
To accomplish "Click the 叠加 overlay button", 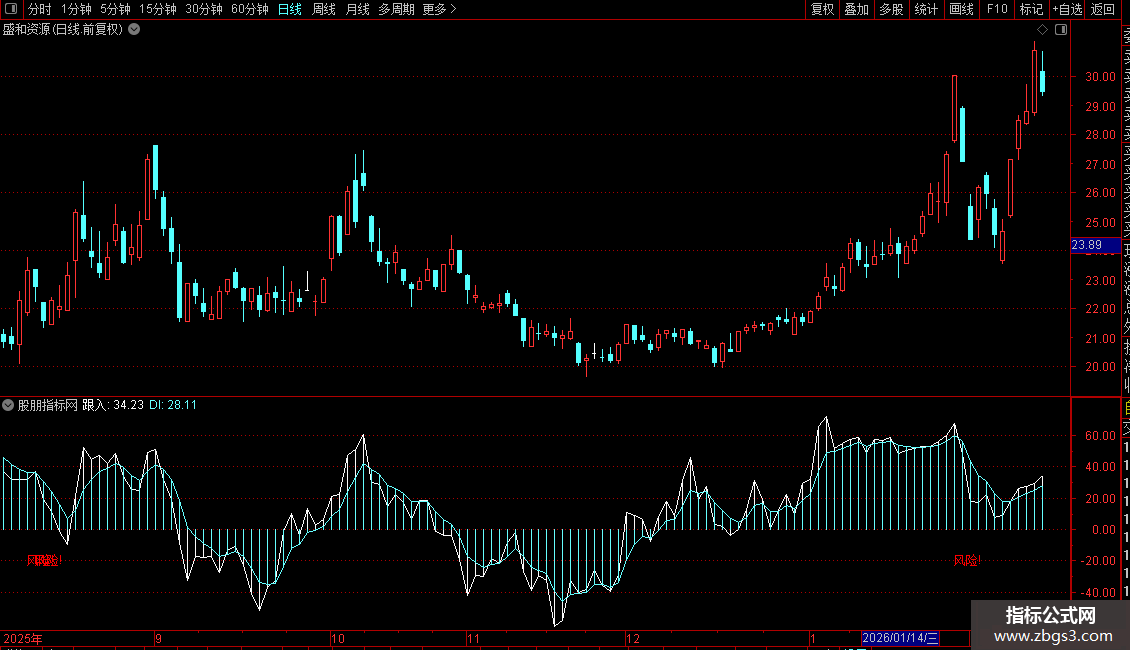I will tap(857, 9).
